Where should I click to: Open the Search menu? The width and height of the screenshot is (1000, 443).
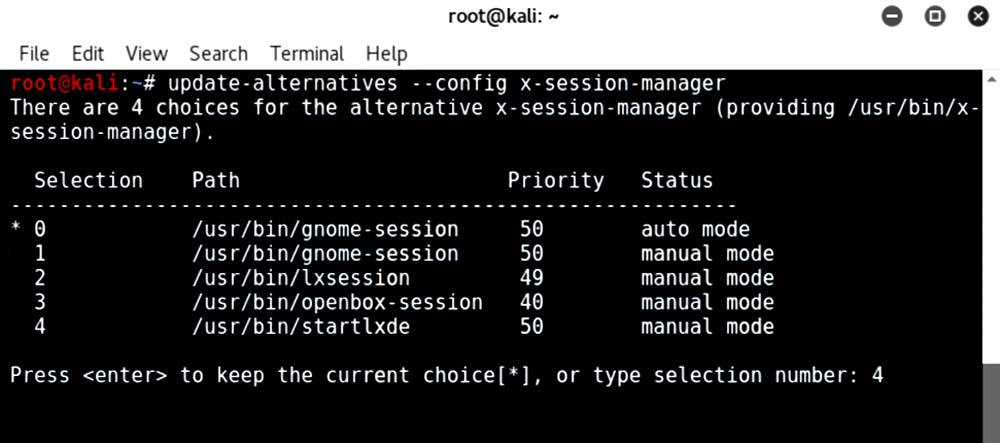(x=218, y=53)
